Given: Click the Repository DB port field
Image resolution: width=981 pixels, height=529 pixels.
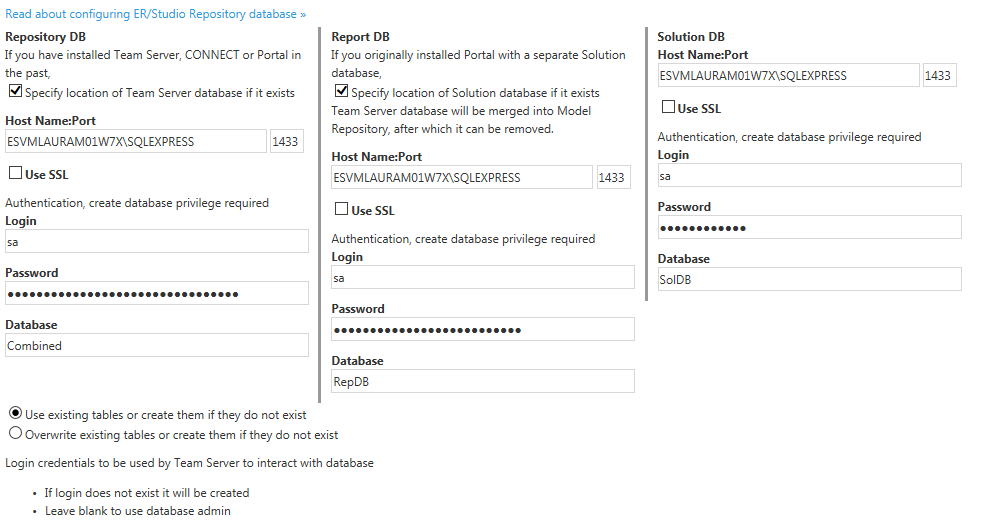Looking at the screenshot, I should tap(287, 141).
